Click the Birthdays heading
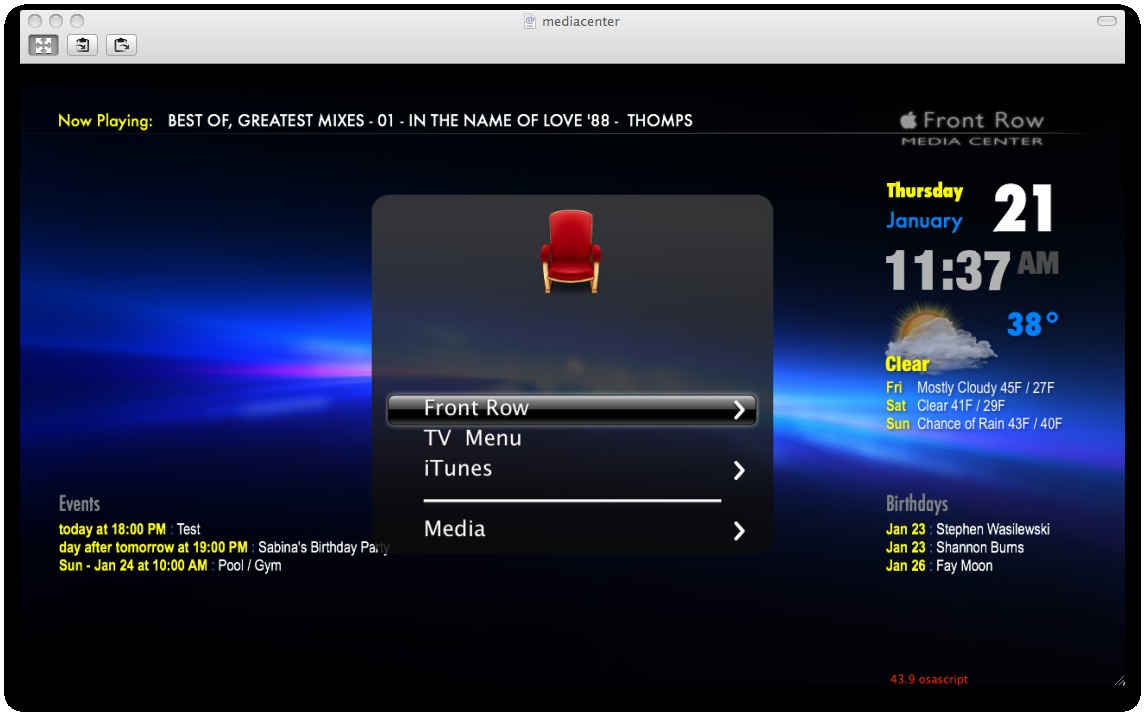 916,504
